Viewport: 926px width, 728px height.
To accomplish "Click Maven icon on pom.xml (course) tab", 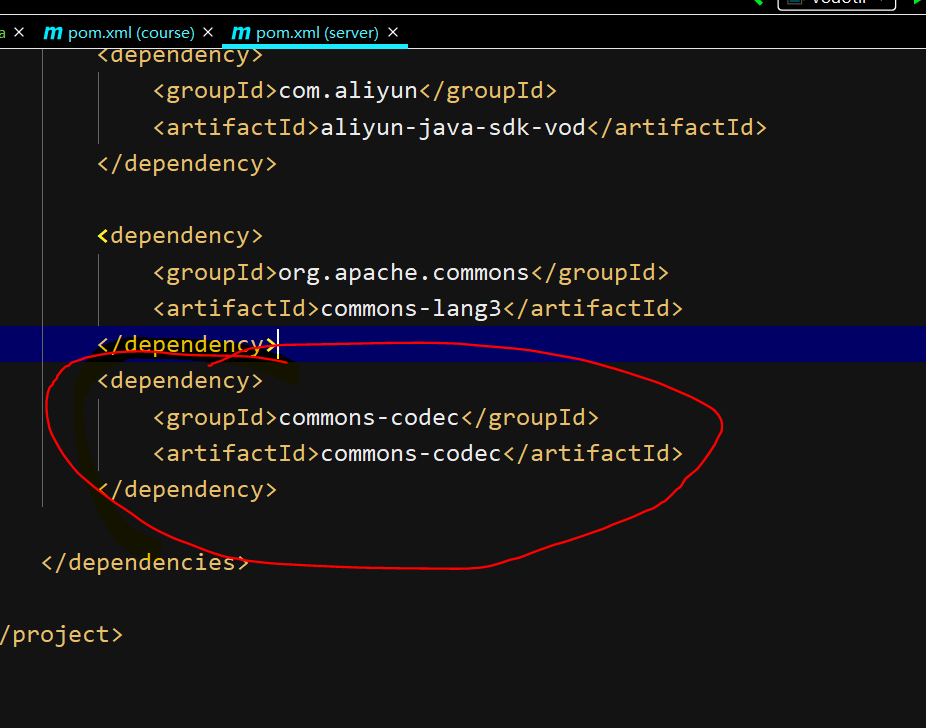I will click(53, 33).
